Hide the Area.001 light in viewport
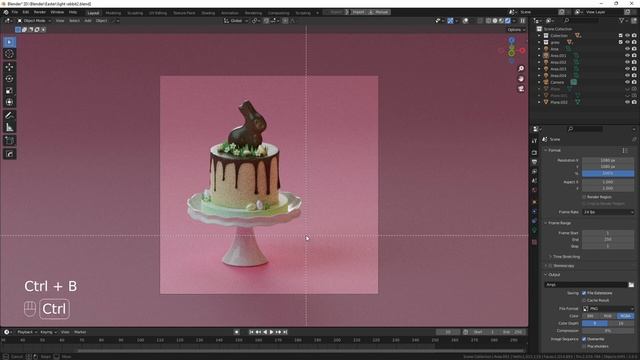Viewport: 640px width, 360px height. (x=627, y=56)
